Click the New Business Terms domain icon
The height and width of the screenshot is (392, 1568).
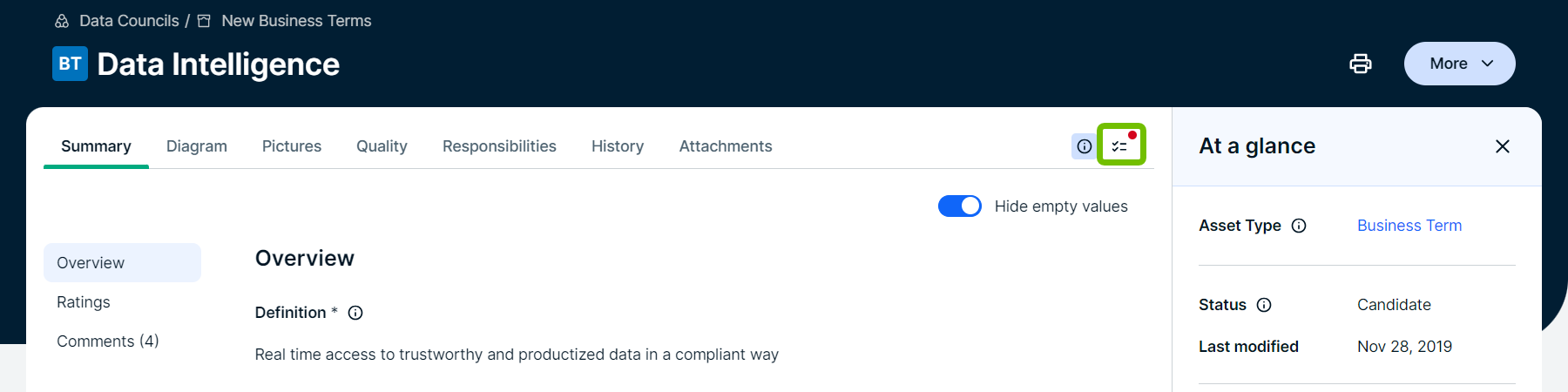(204, 21)
